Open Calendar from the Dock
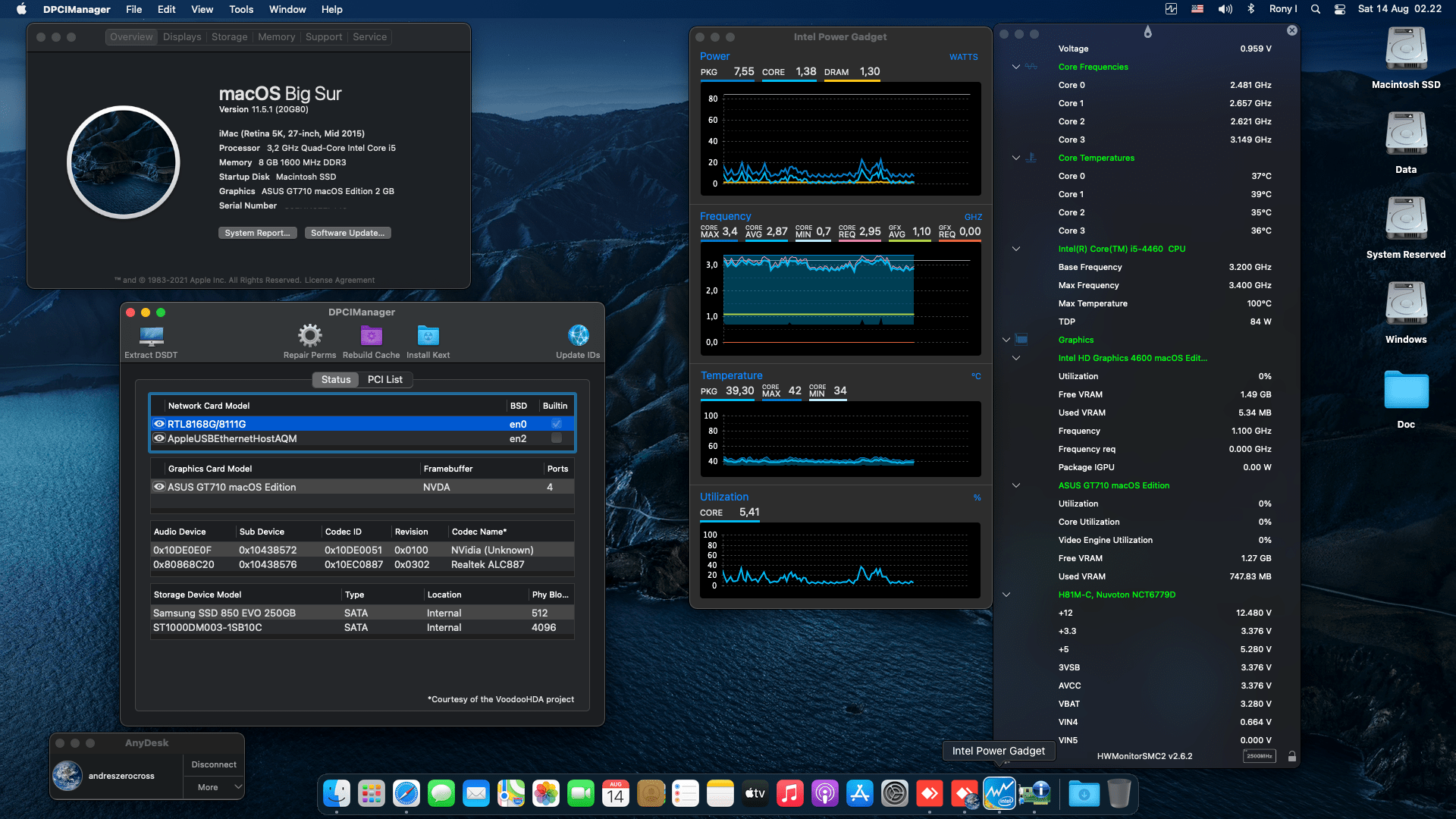Viewport: 1456px width, 819px height. [x=616, y=794]
